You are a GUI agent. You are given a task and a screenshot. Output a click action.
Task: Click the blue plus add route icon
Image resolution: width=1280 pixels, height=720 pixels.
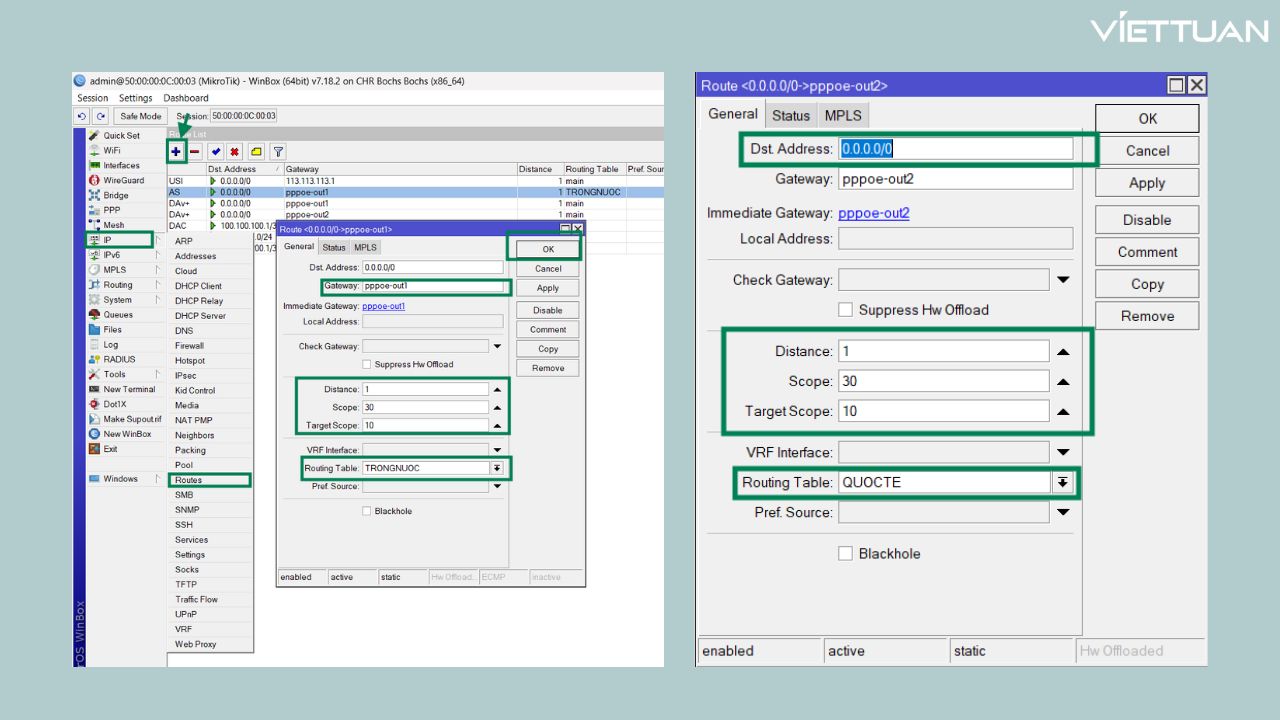[x=176, y=152]
